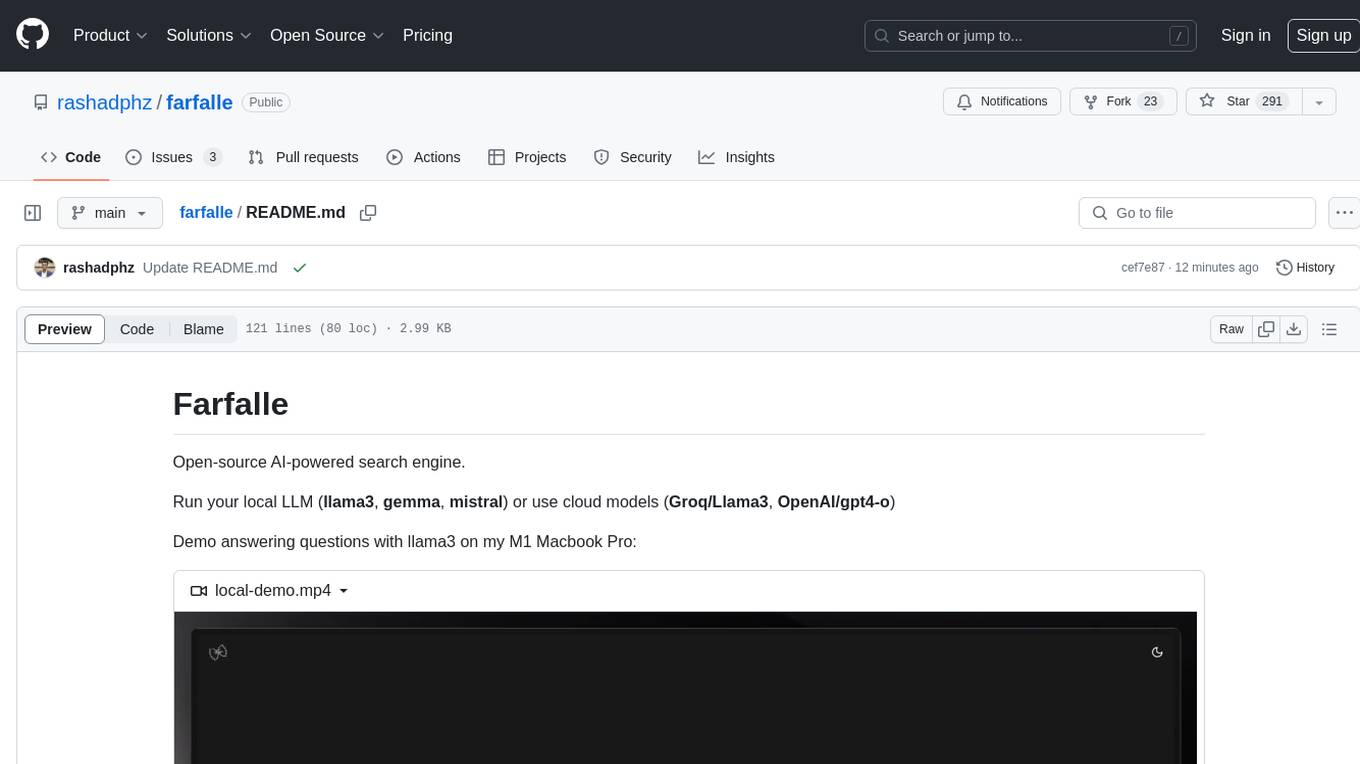Open the Product menu
This screenshot has height=764, width=1360.
110,35
